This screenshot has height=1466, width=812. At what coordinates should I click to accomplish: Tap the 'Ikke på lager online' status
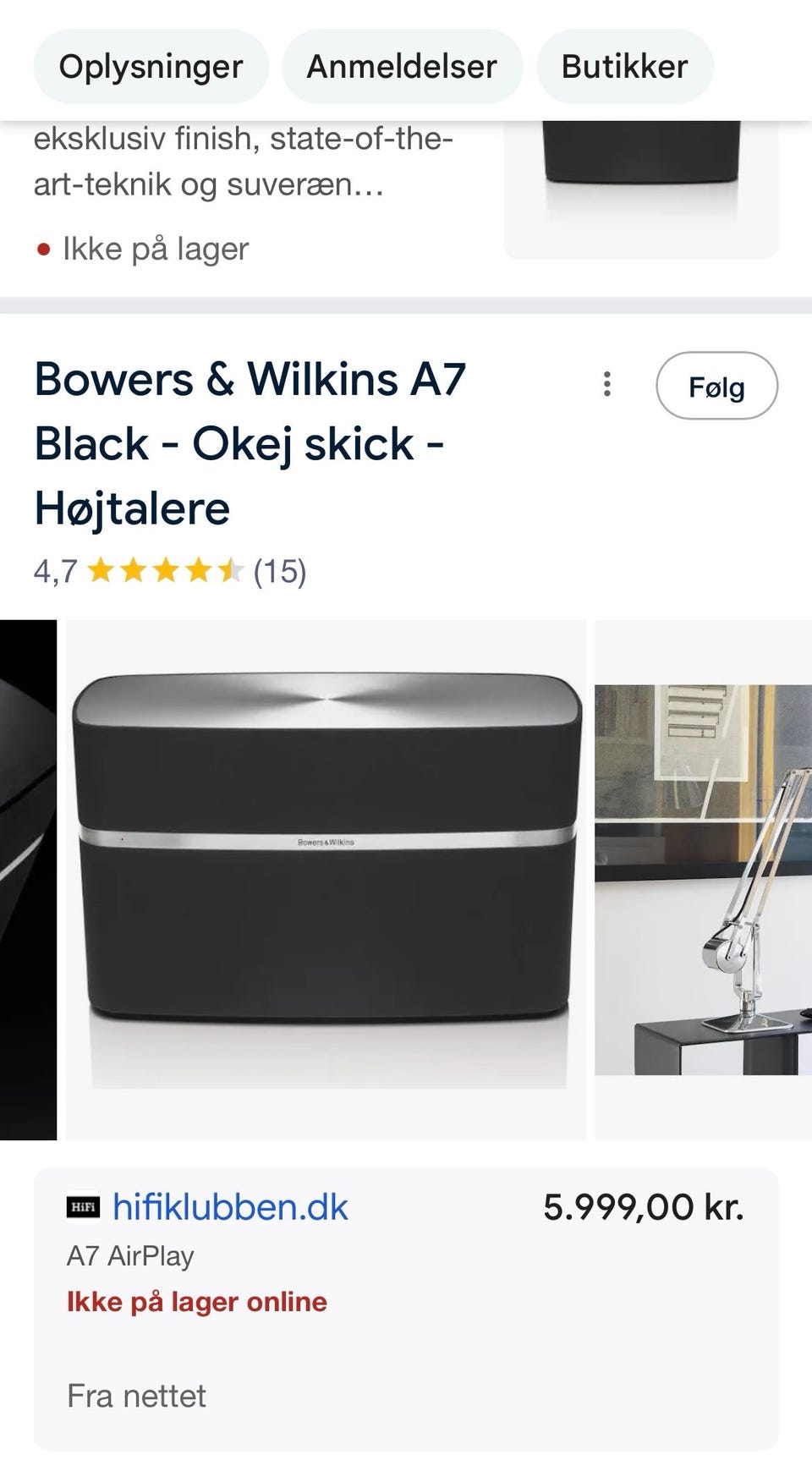[197, 1302]
